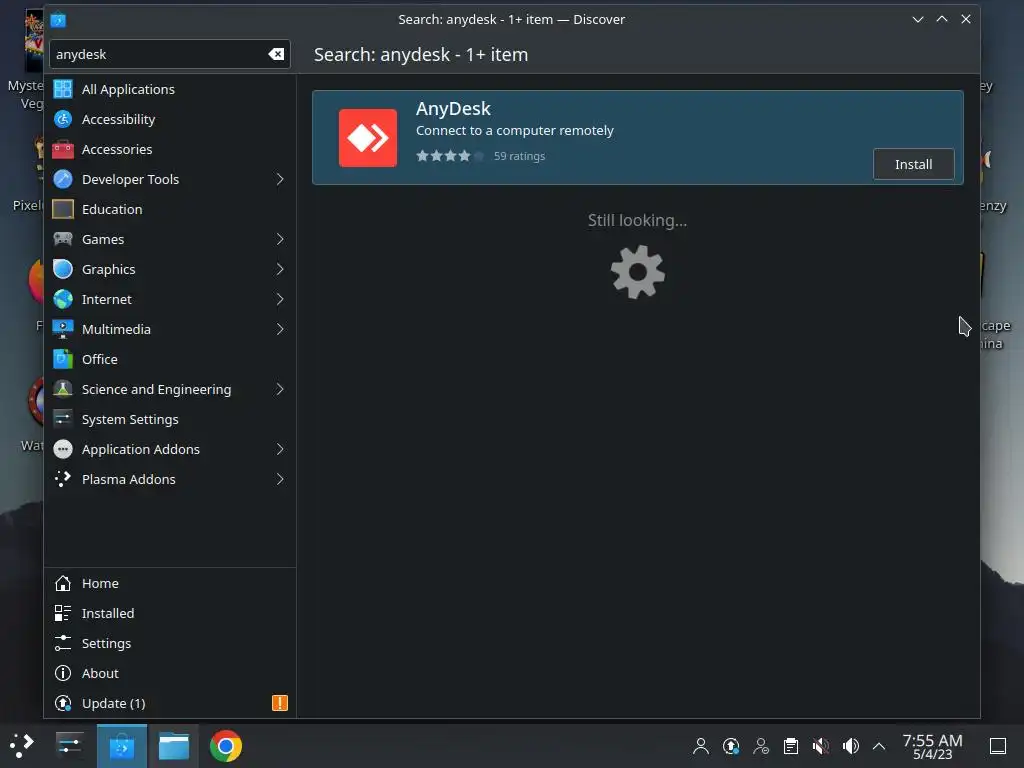Click the Internet globe icon
This screenshot has height=768, width=1024.
click(63, 299)
